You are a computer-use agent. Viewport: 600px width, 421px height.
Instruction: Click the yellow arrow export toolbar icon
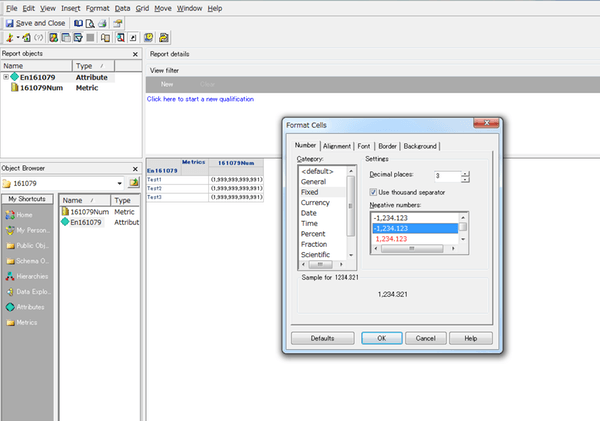(x=164, y=38)
